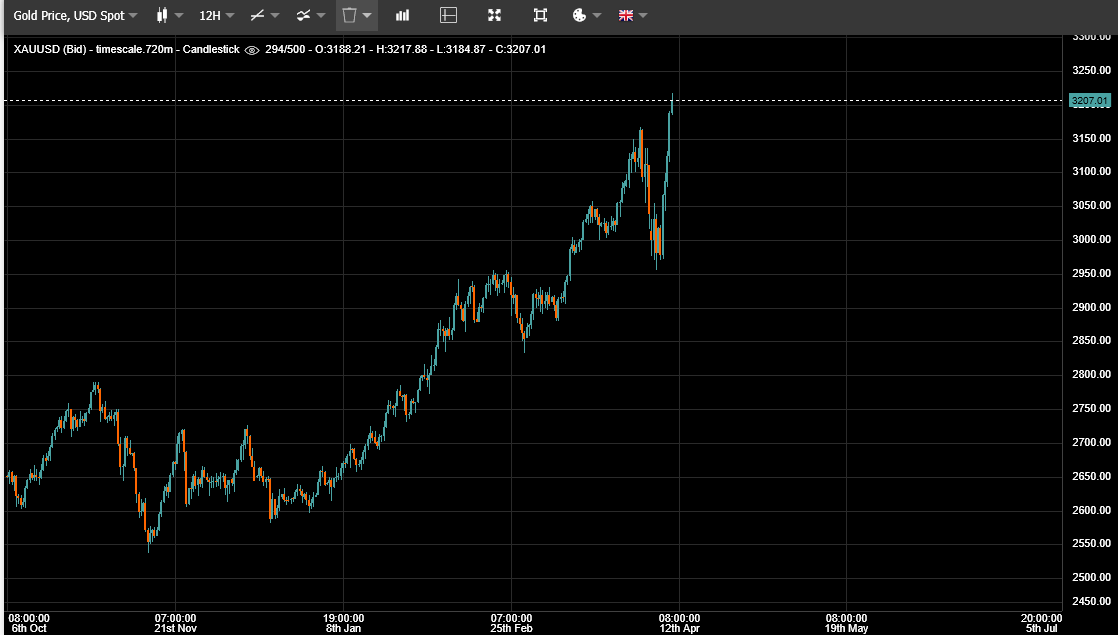The image size is (1118, 635).
Task: Toggle the XAUUSD series visibility eye icon
Action: pyautogui.click(x=252, y=50)
